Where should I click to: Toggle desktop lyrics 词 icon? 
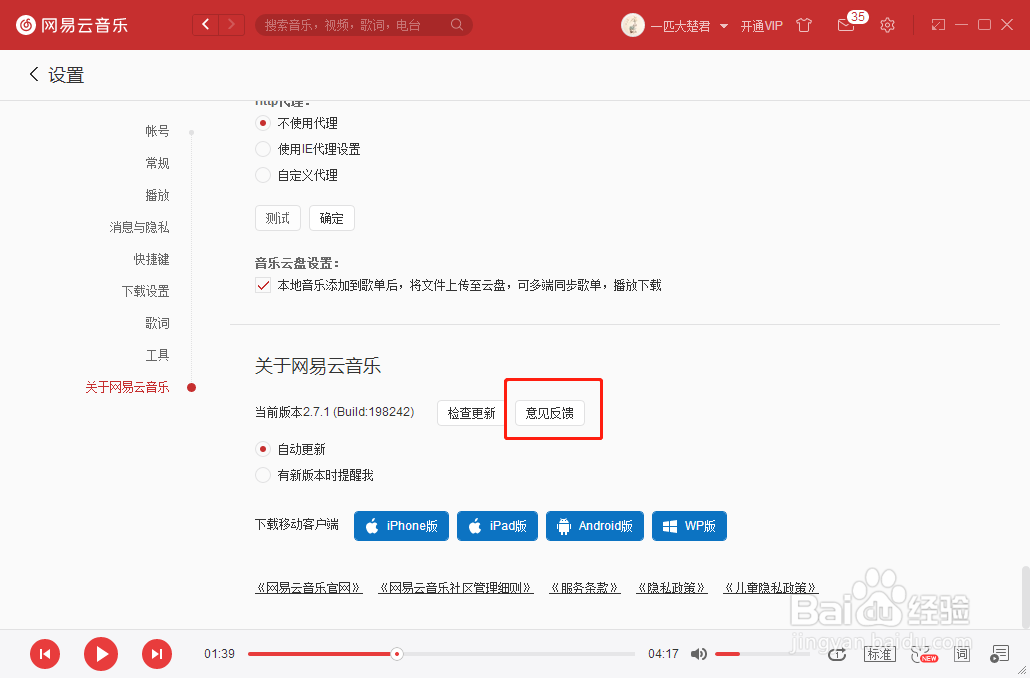point(962,654)
